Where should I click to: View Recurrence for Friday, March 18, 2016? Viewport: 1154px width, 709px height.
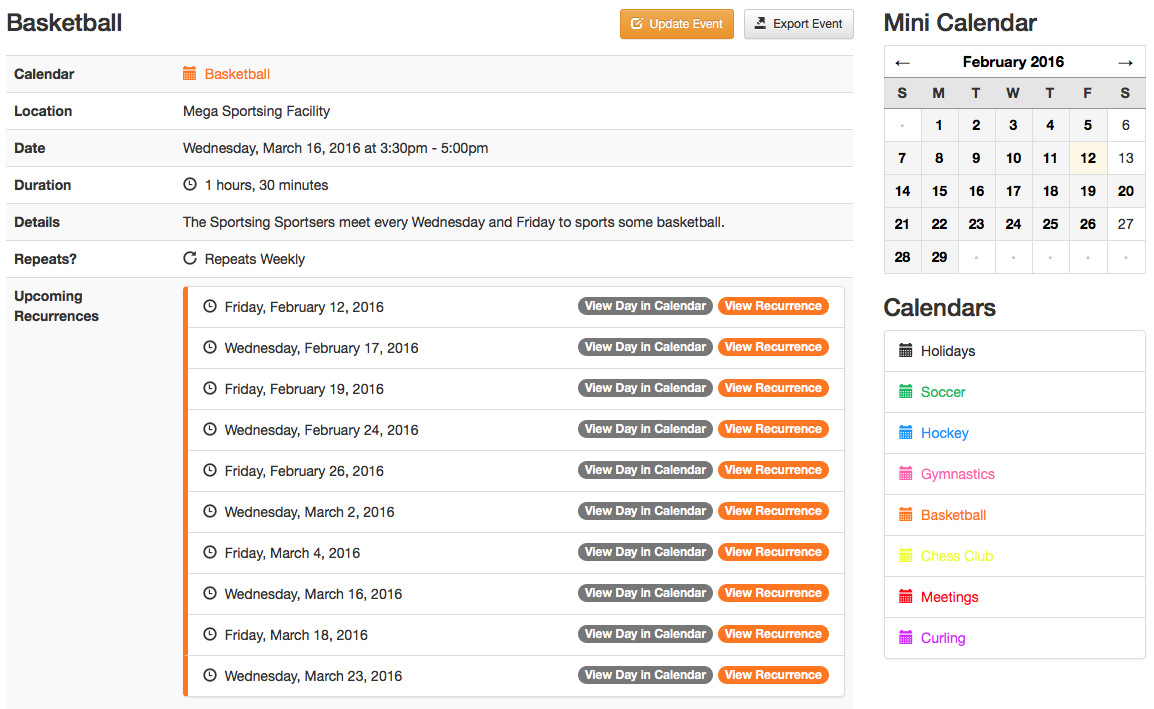(x=773, y=634)
